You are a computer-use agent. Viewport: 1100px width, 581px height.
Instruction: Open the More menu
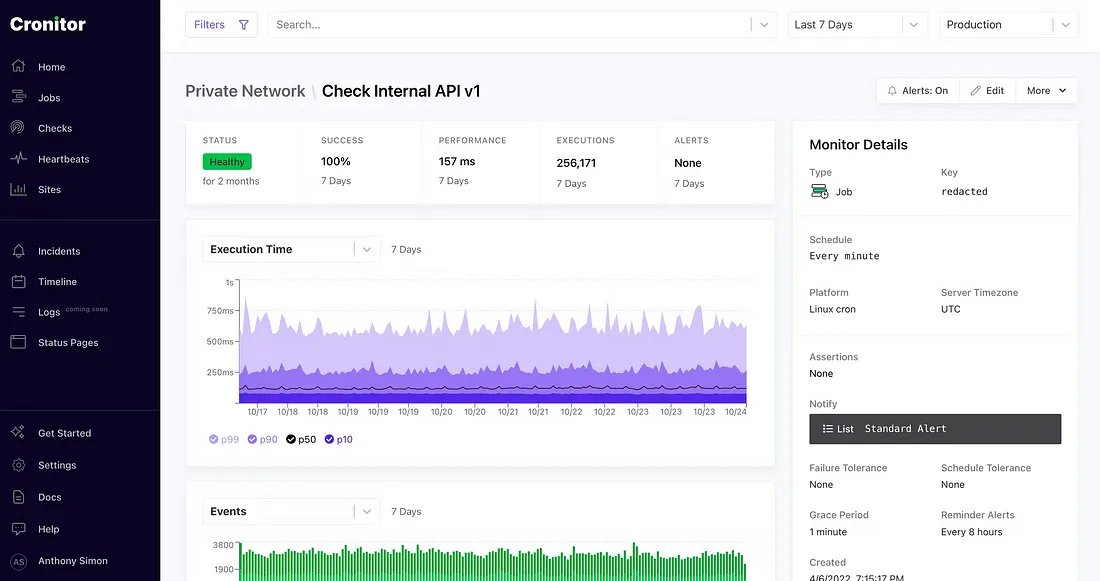pos(1046,91)
